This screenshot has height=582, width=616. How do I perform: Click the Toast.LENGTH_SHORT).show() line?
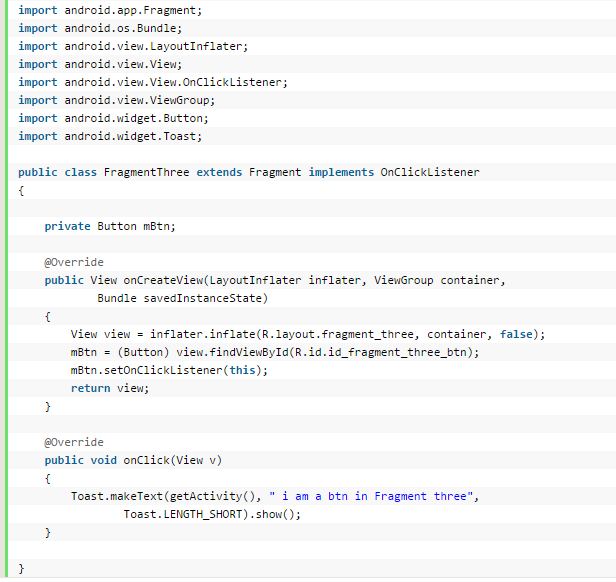(212, 514)
